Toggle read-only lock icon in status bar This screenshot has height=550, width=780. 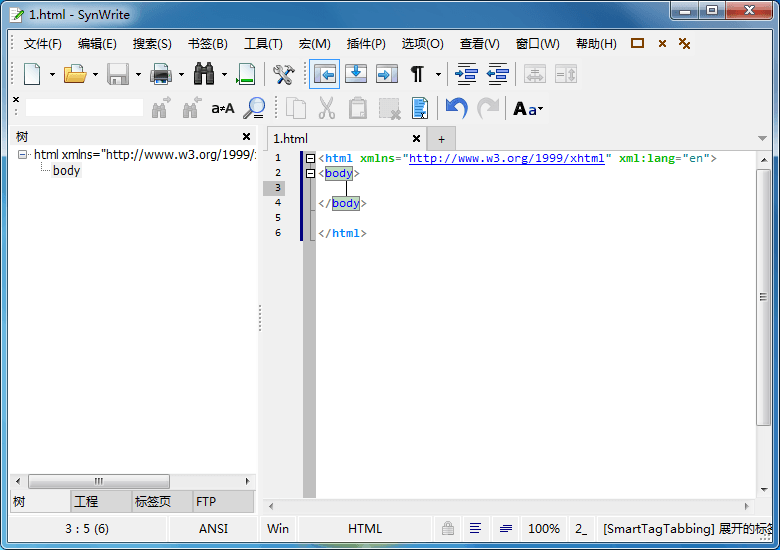(448, 528)
